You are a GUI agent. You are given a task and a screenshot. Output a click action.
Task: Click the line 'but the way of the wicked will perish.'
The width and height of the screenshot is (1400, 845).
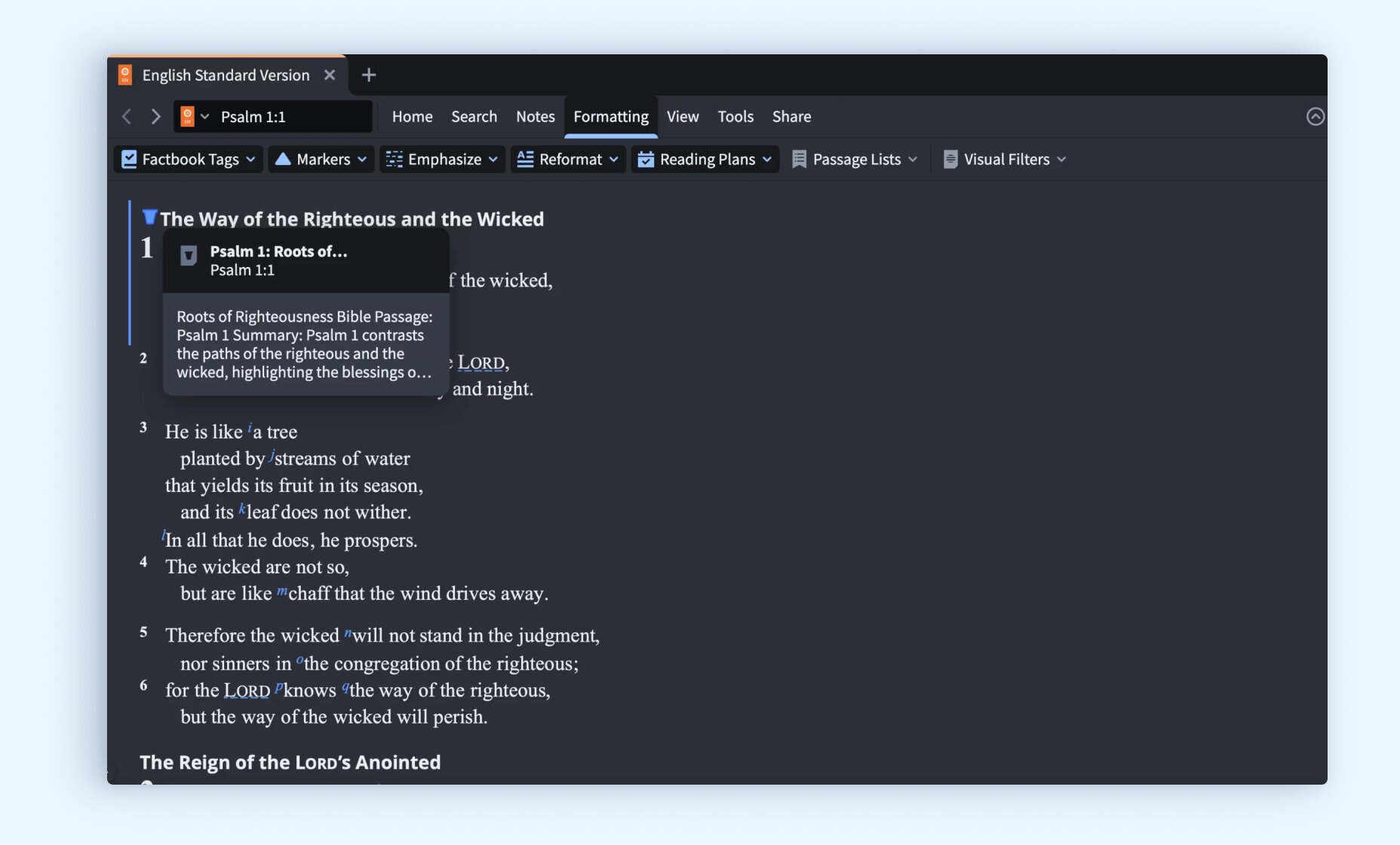[x=334, y=717]
